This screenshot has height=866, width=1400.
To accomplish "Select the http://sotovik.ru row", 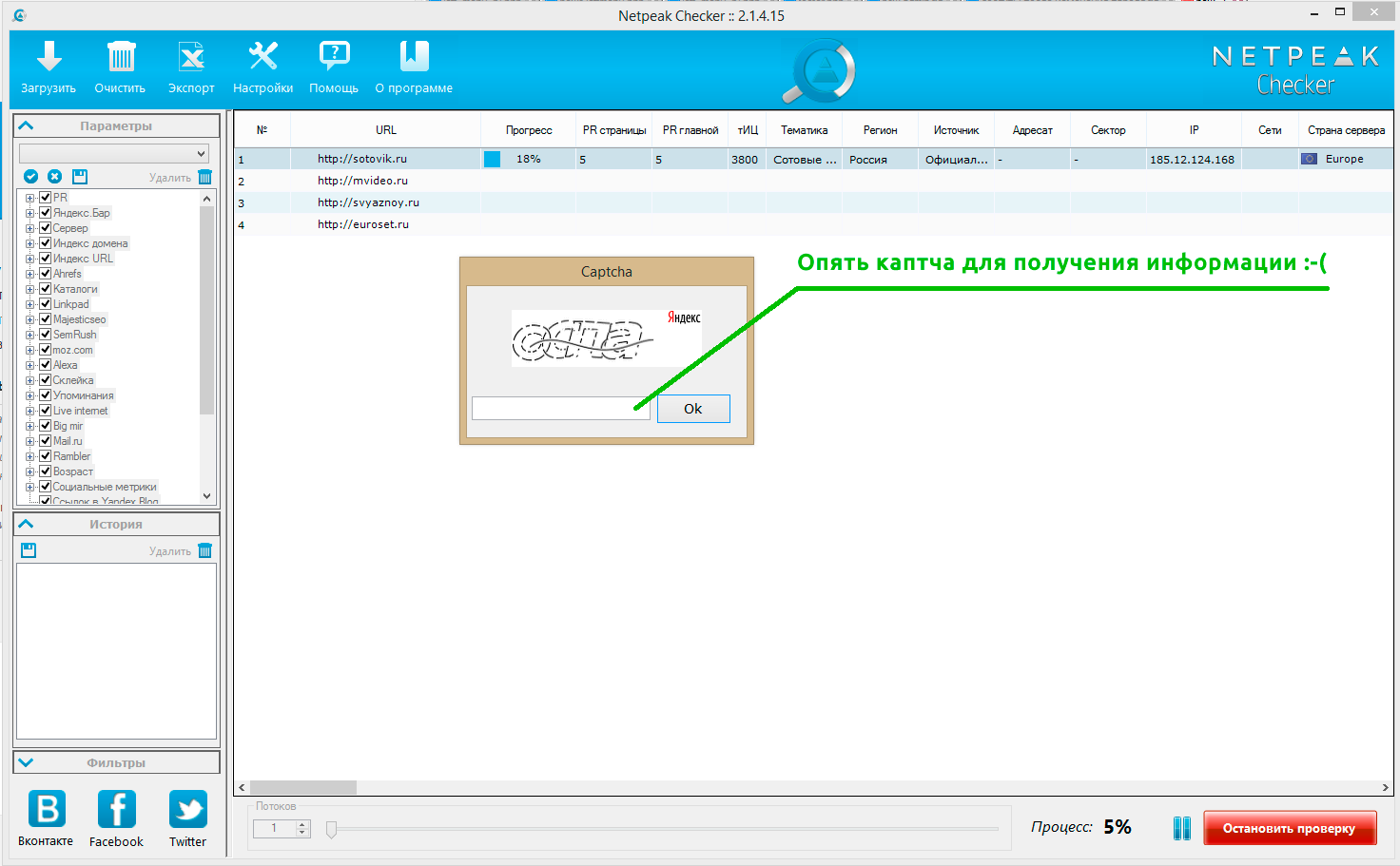I will coord(814,159).
